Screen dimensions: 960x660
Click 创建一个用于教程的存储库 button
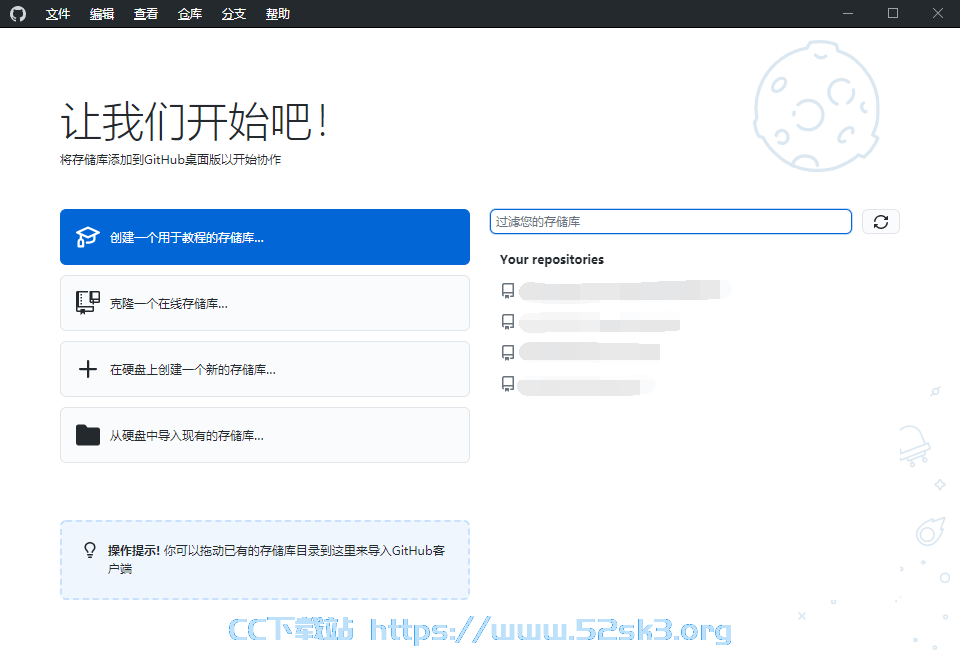[x=264, y=237]
